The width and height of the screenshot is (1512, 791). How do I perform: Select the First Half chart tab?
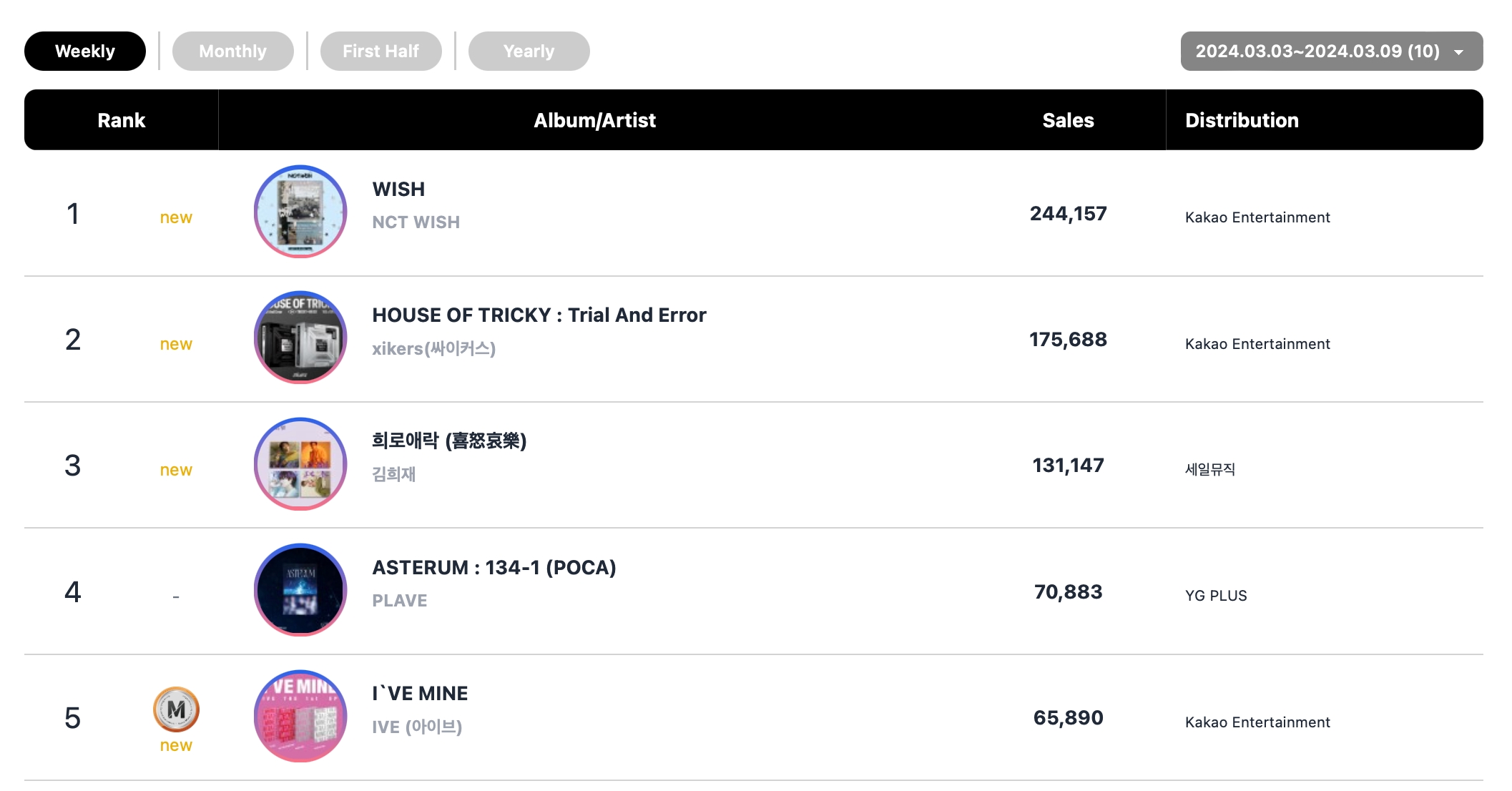pos(381,51)
